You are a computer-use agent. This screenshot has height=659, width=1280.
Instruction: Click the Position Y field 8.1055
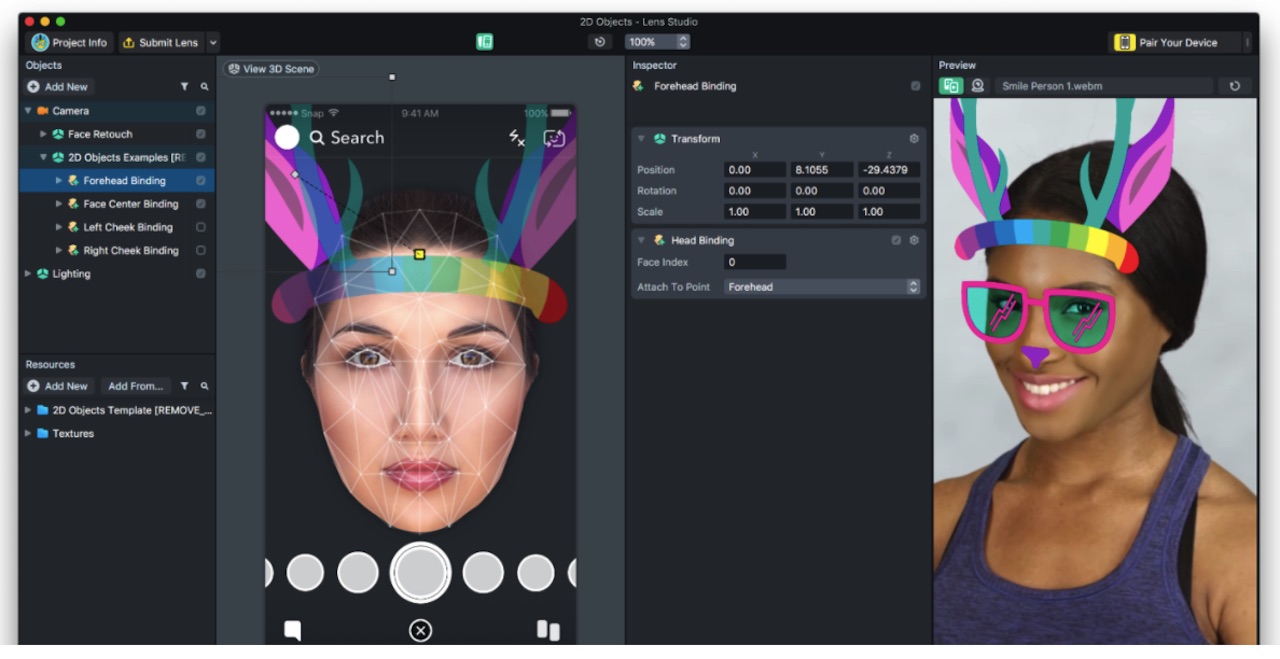coord(822,170)
